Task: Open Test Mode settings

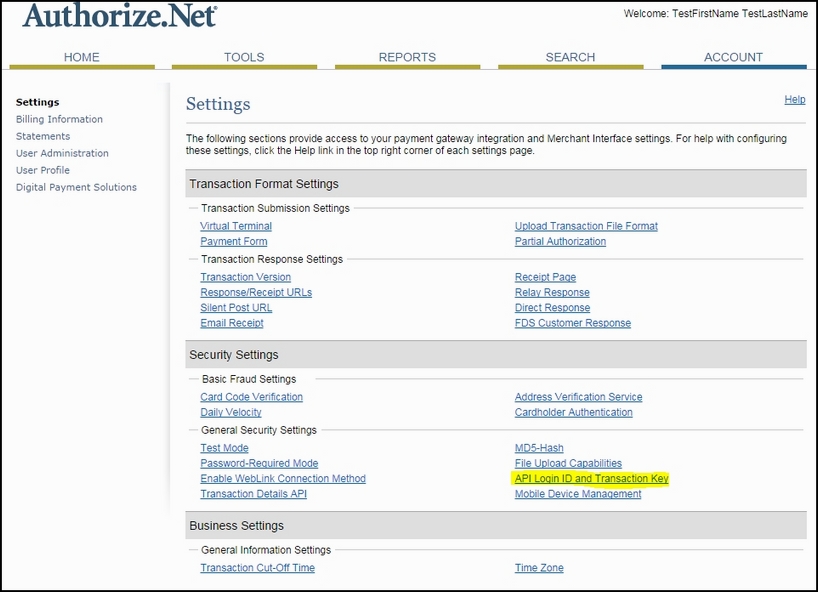Action: tap(224, 448)
